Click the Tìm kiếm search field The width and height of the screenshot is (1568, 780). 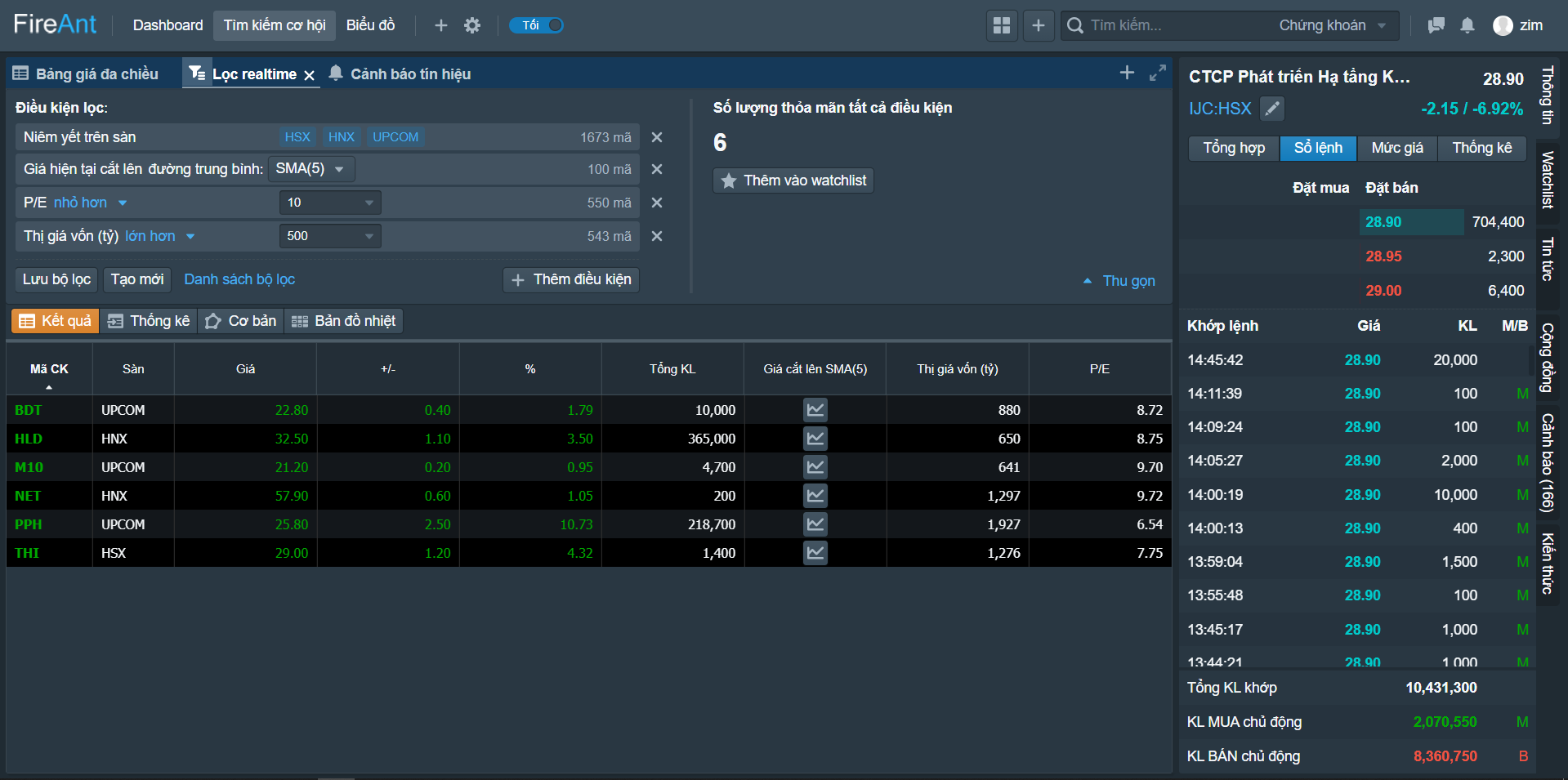click(x=1177, y=25)
